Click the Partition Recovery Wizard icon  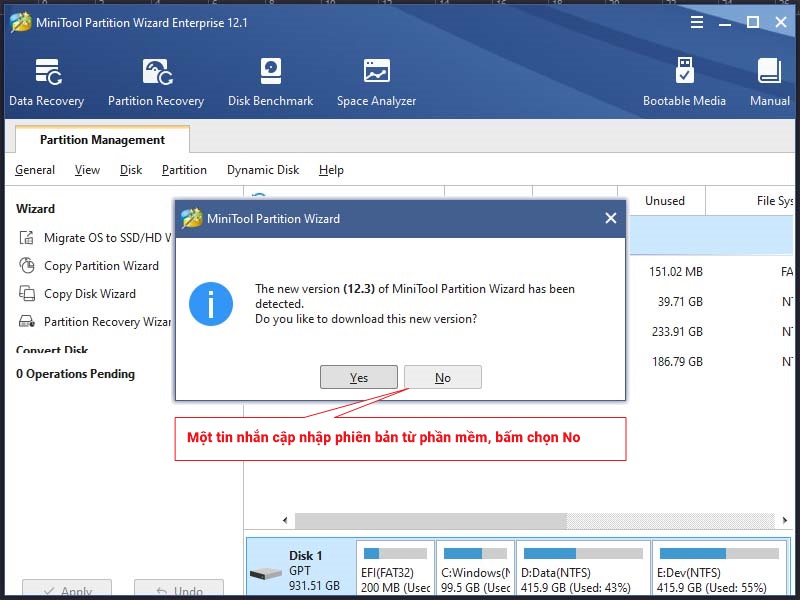[27, 321]
